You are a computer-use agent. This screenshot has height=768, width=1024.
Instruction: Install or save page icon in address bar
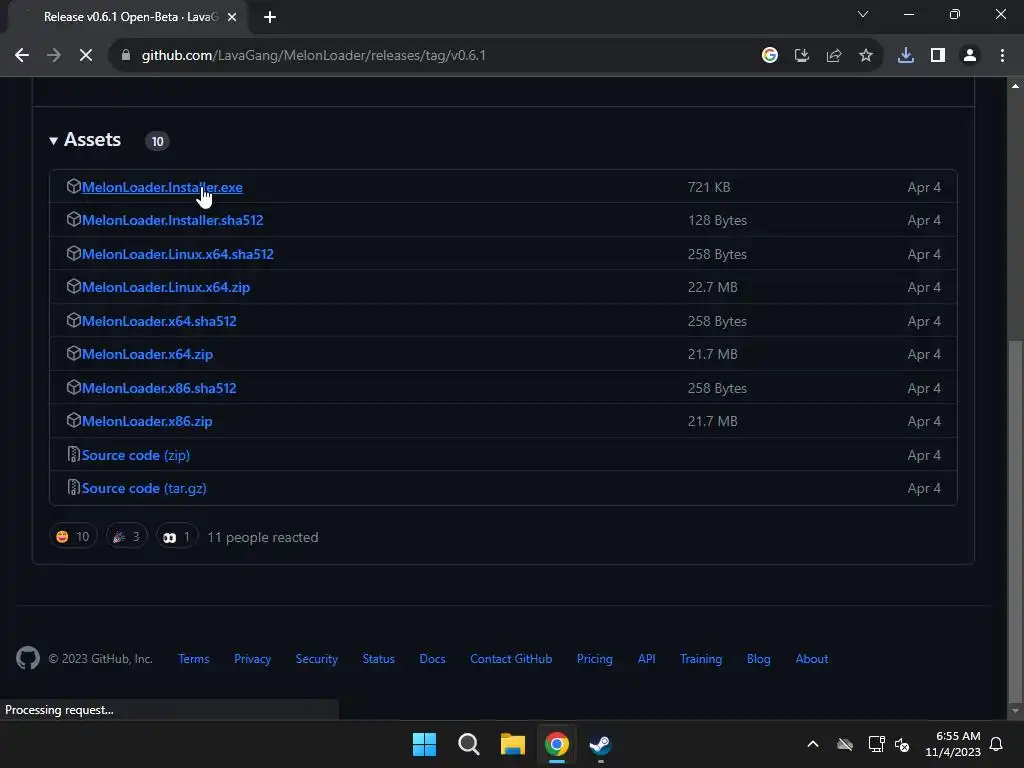pos(802,56)
